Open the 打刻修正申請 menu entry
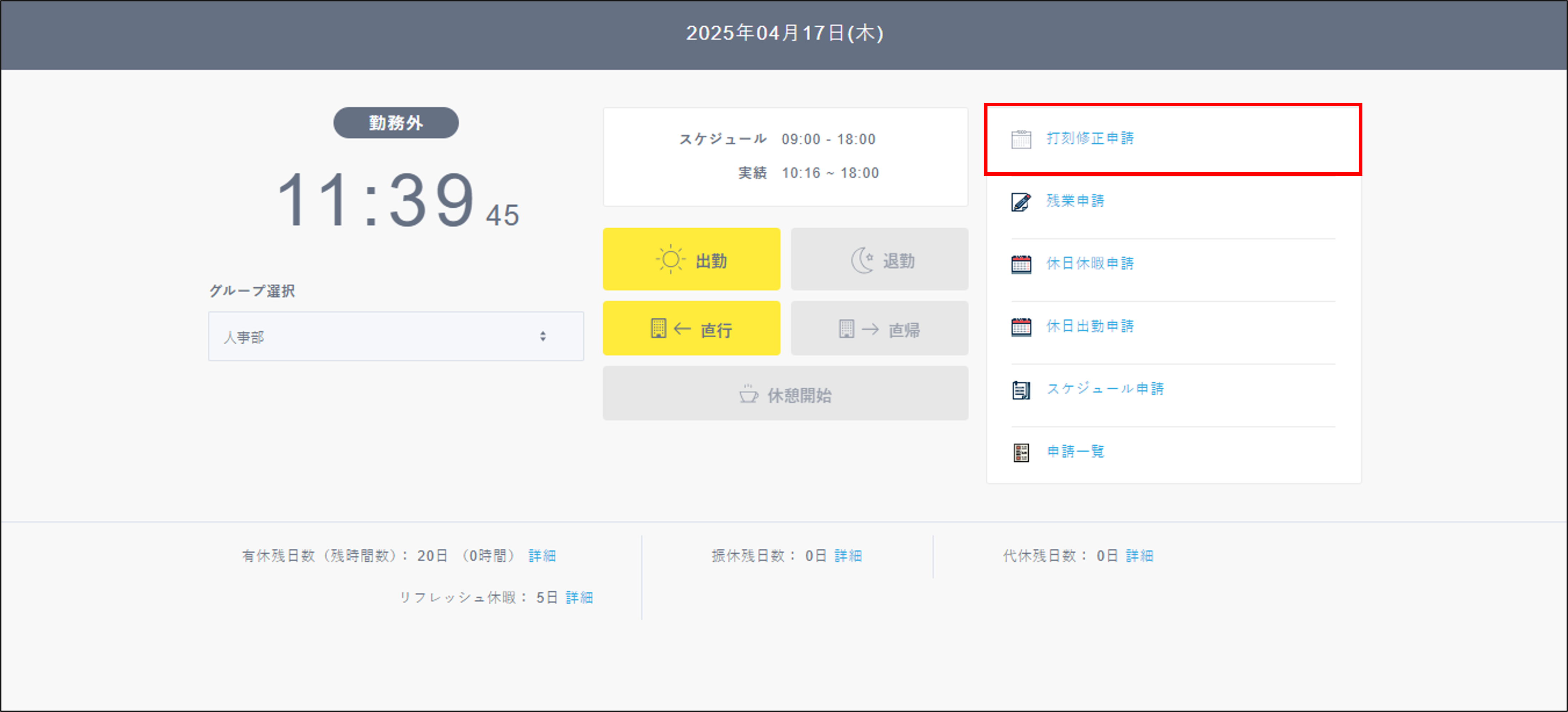This screenshot has width=1568, height=712. tap(1089, 139)
